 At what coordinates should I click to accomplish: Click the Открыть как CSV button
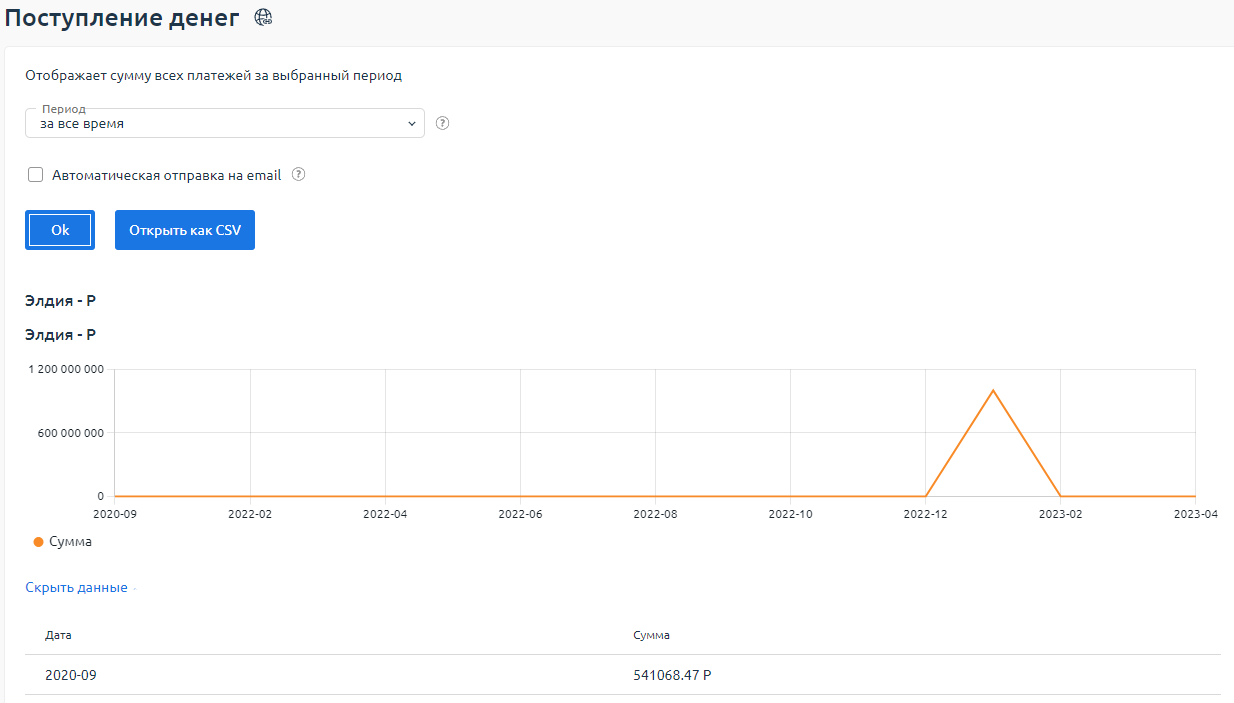pyautogui.click(x=184, y=230)
